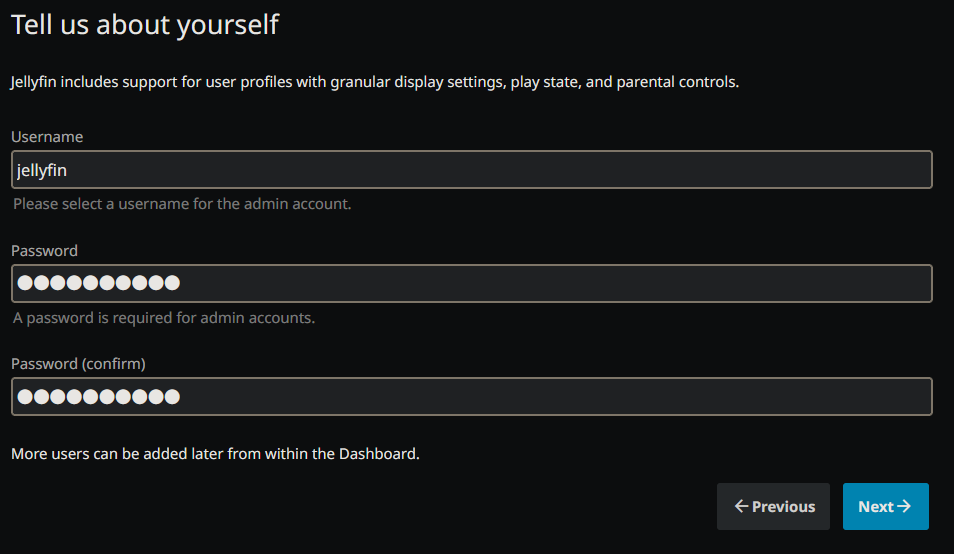Click the right arrow icon on Next
954x554 pixels.
coord(904,507)
